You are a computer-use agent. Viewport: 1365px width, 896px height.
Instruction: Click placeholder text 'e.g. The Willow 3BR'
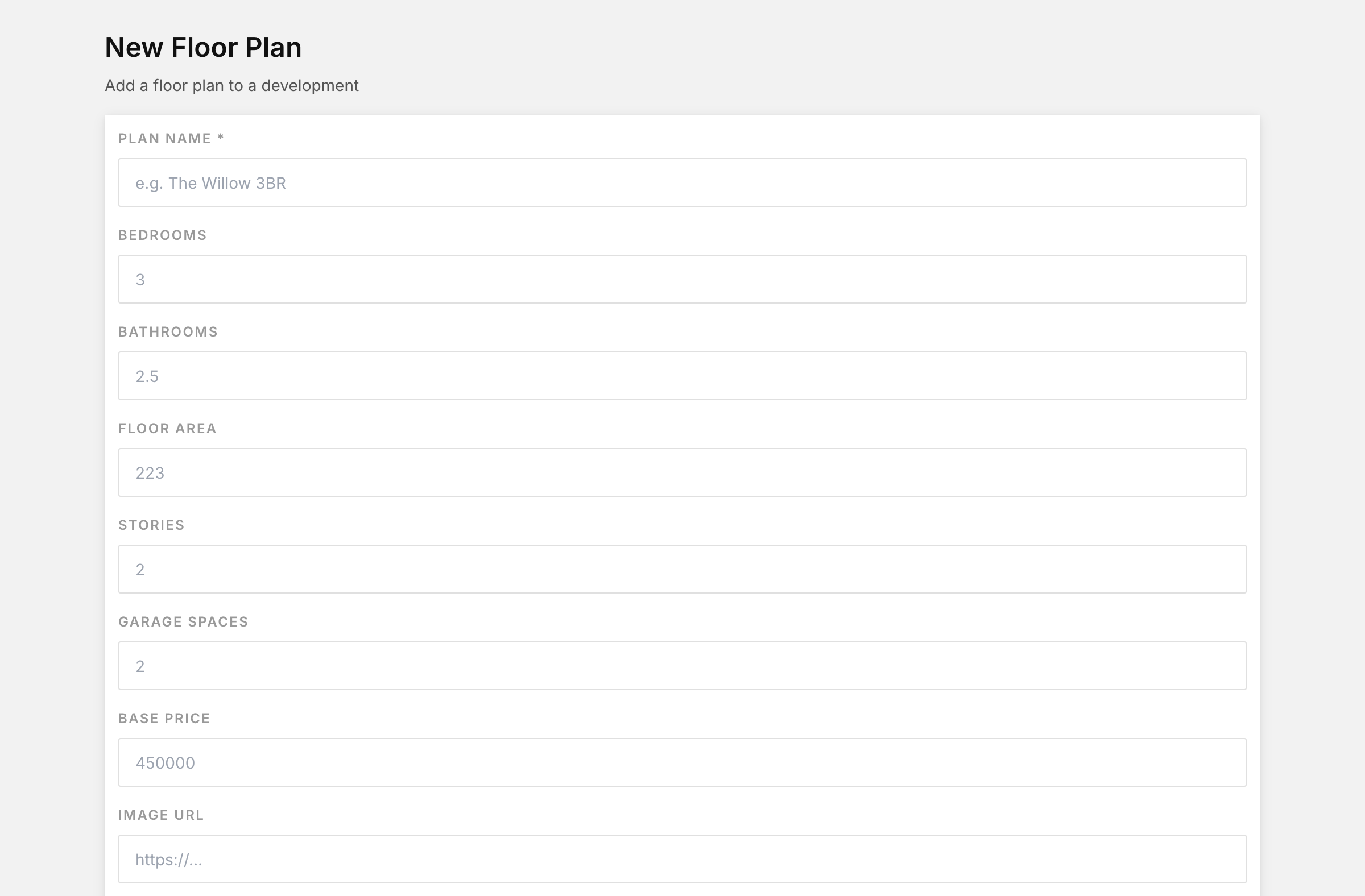(x=210, y=183)
